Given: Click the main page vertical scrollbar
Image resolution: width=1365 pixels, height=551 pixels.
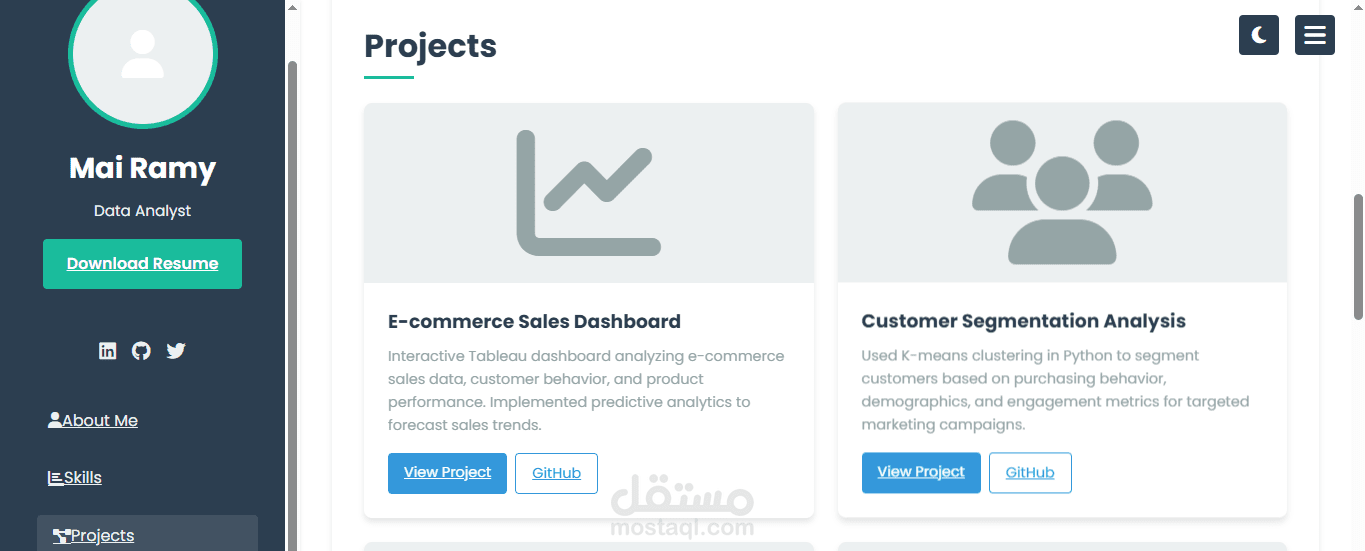Looking at the screenshot, I should pyautogui.click(x=1358, y=256).
